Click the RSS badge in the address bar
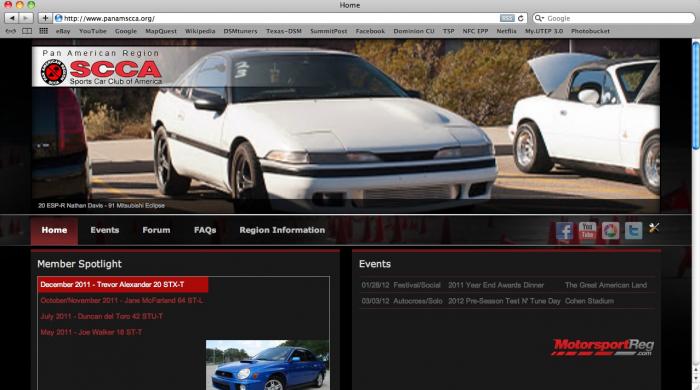The height and width of the screenshot is (390, 700). pos(507,18)
